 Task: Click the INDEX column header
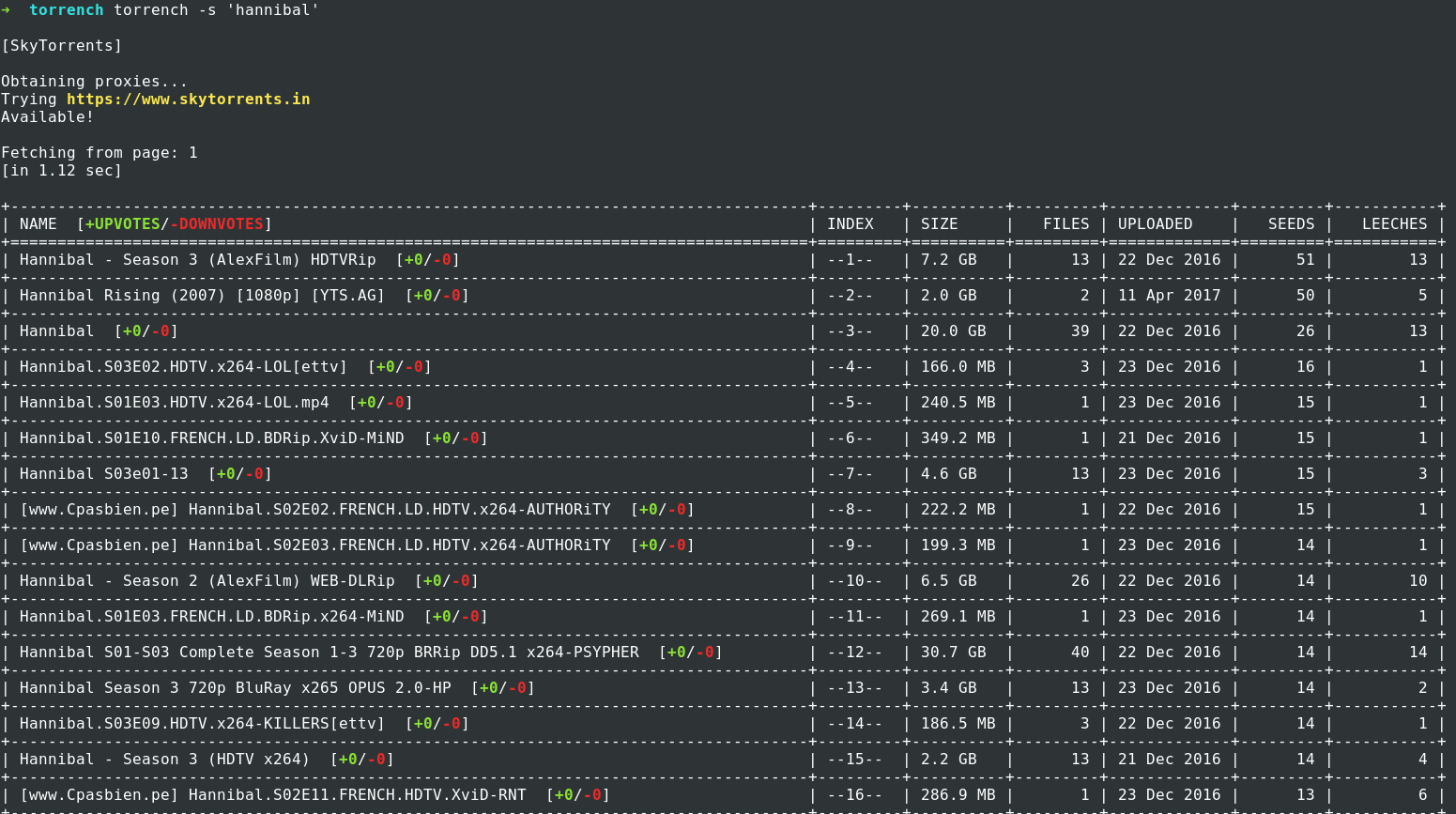pos(851,223)
